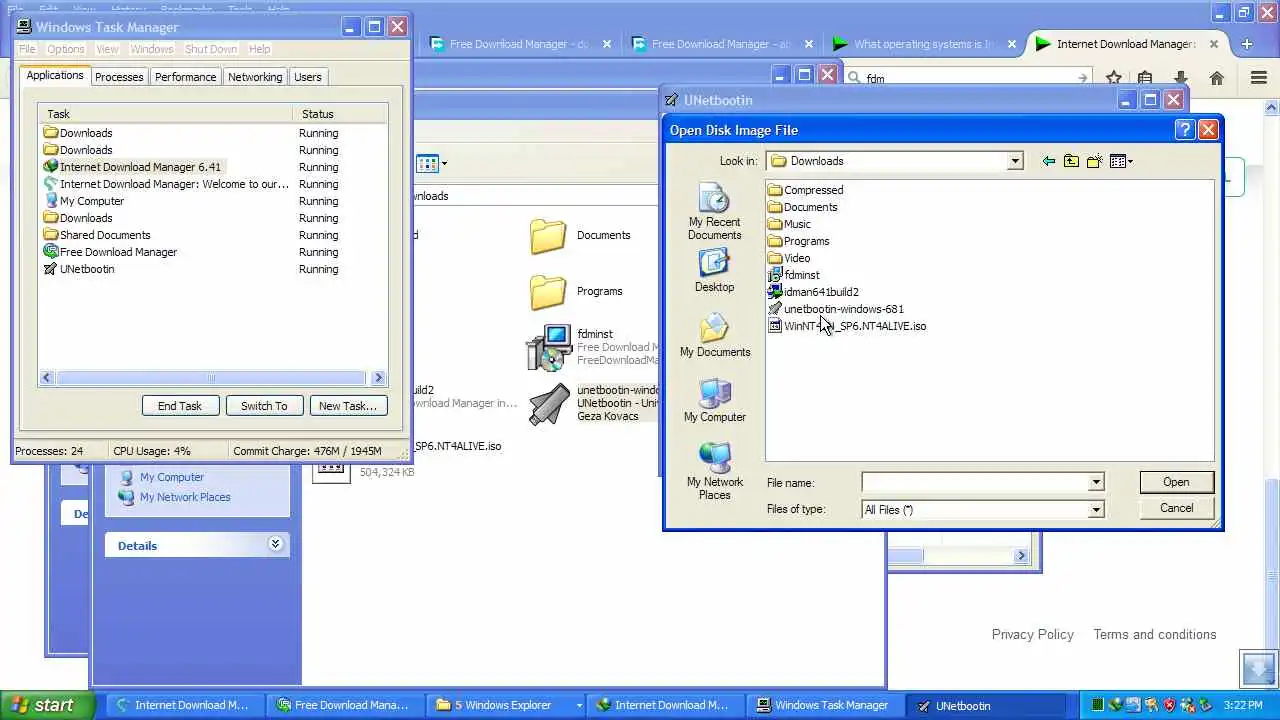Select the My Computer task row
1280x720 pixels.
213,201
